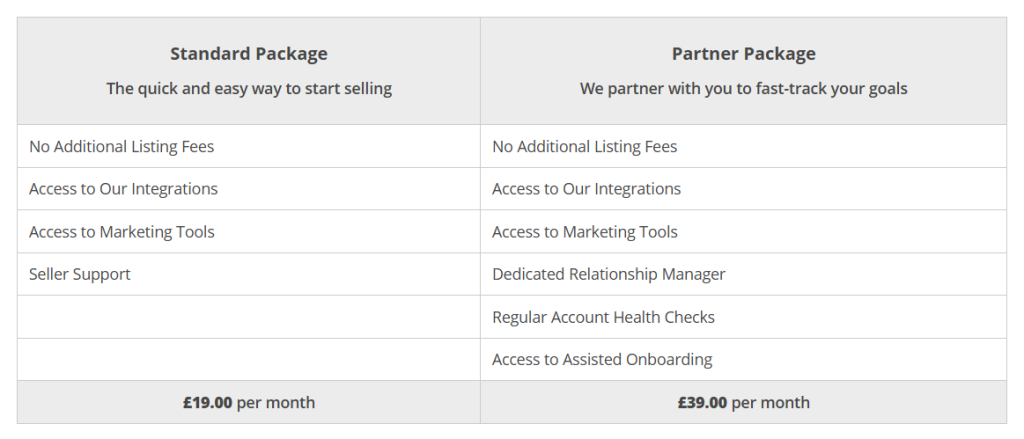Viewport: 1024px width, 439px height.
Task: Click the £19.00 per month price
Action: tap(249, 402)
